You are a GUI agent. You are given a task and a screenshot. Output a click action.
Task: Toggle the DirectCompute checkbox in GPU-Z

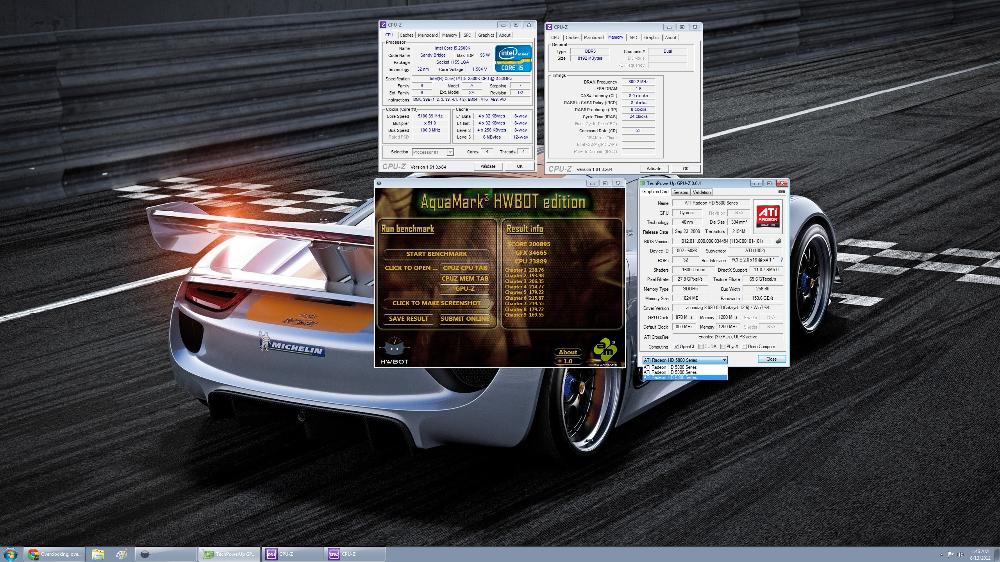pos(744,346)
